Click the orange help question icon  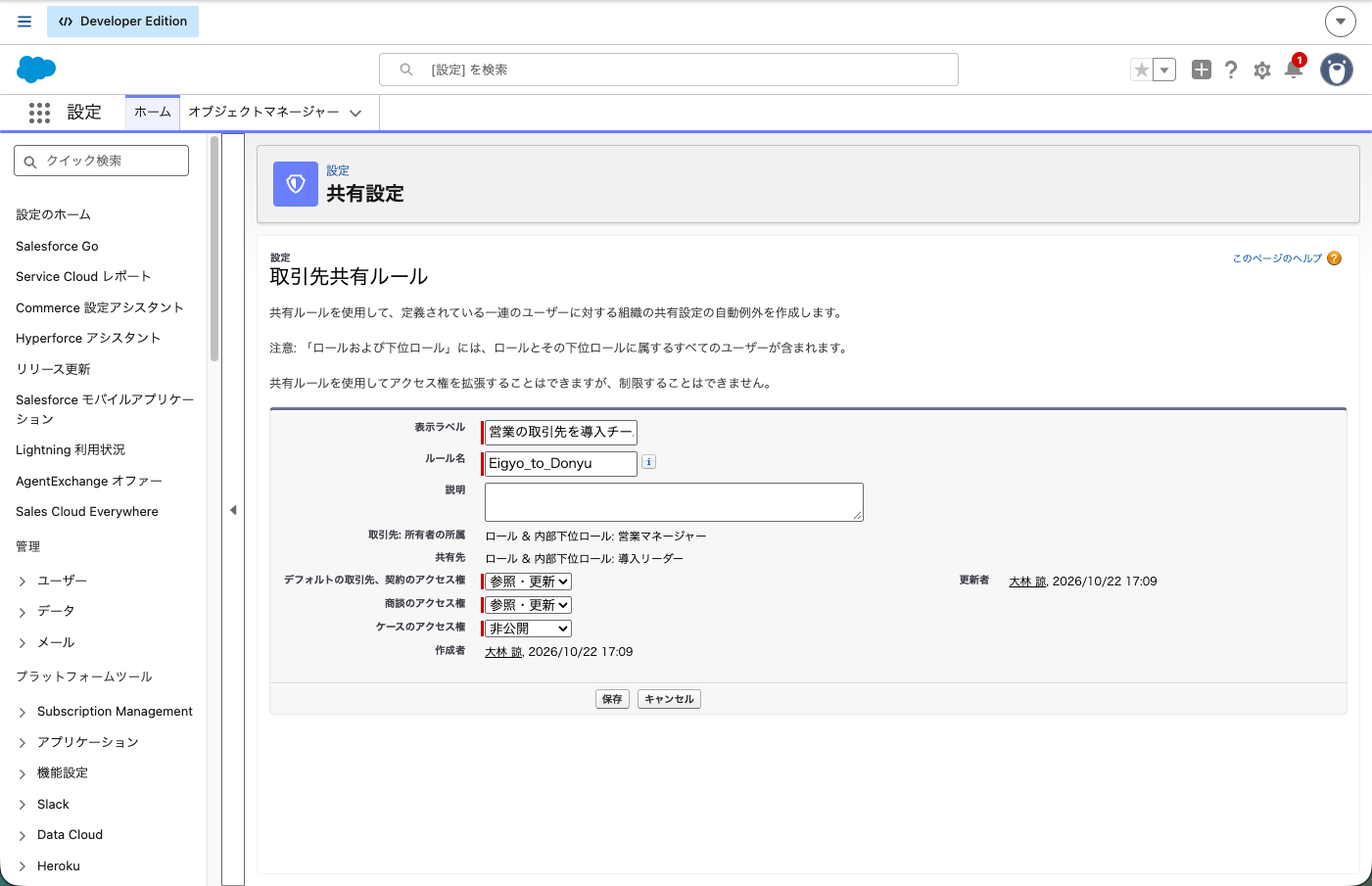1334,258
